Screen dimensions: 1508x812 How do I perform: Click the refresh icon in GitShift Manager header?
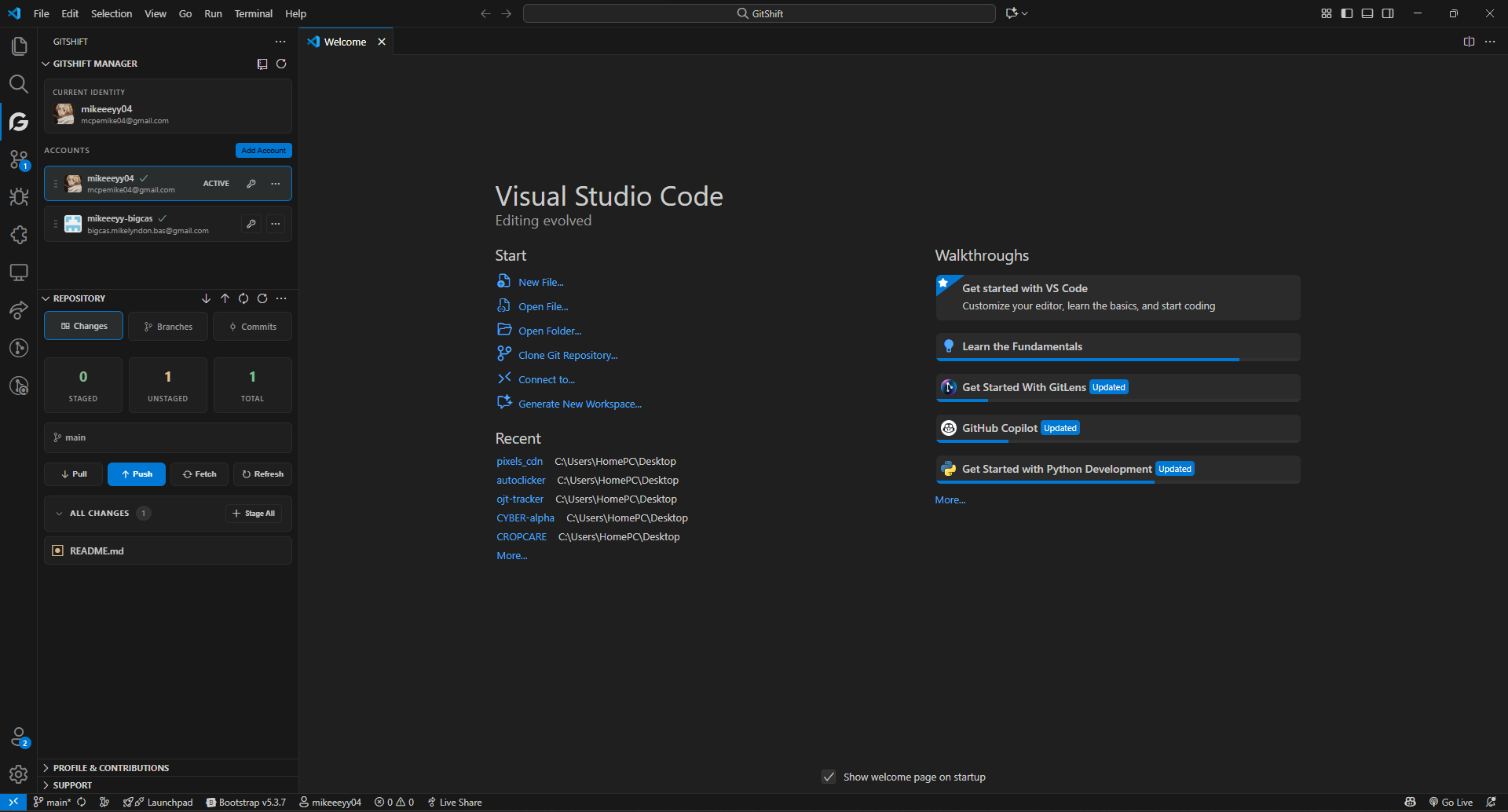coord(282,64)
